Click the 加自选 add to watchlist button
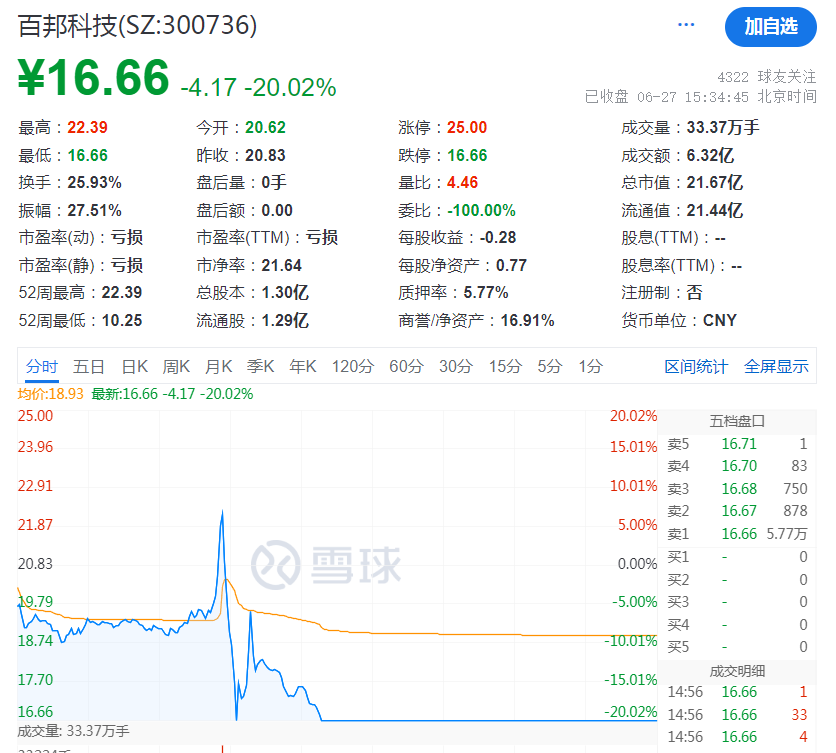The image size is (836, 753). pyautogui.click(x=770, y=27)
